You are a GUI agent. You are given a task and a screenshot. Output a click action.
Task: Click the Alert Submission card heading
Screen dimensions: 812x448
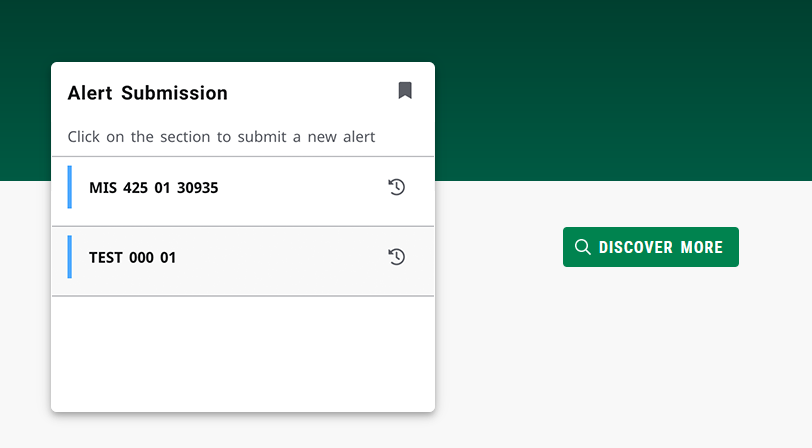tap(148, 93)
